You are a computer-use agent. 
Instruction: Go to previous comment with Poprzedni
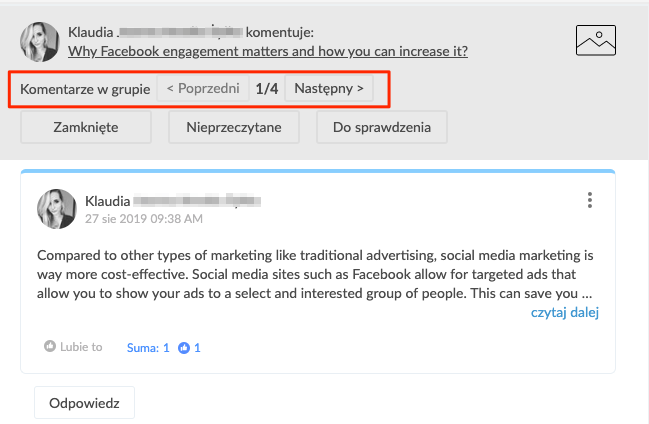[x=203, y=89]
